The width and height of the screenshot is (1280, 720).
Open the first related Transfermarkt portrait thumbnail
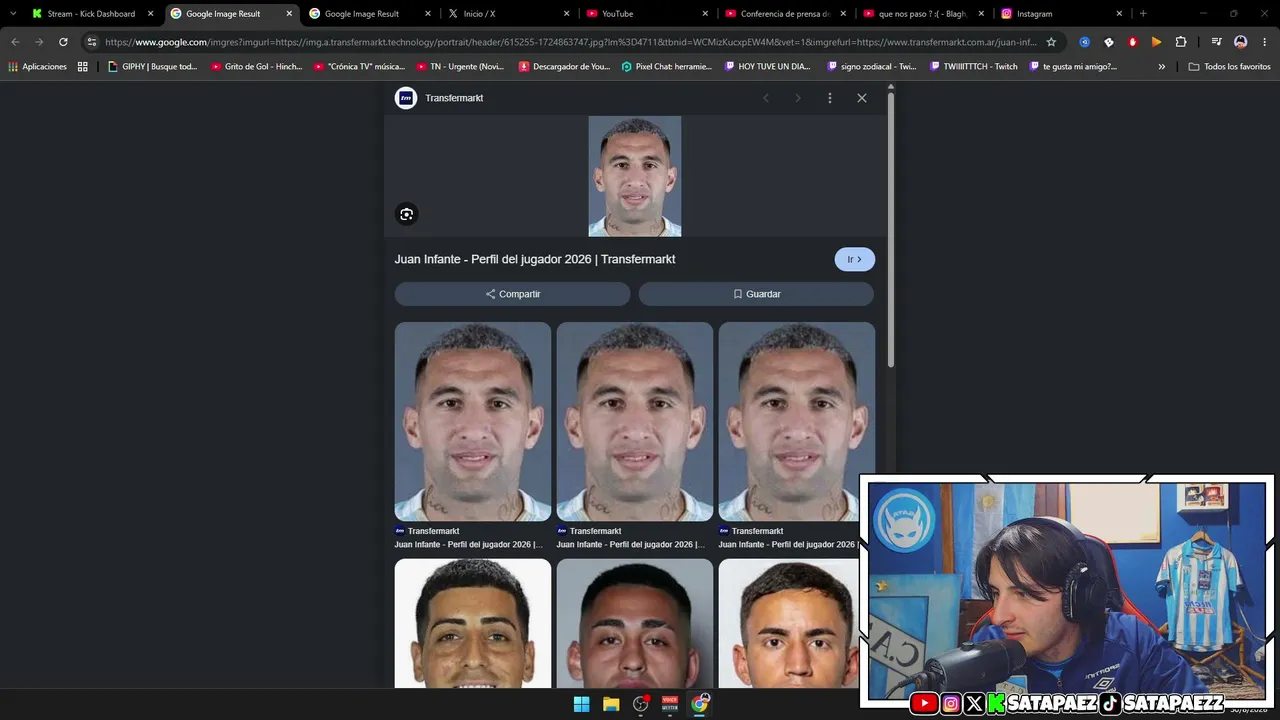click(473, 421)
